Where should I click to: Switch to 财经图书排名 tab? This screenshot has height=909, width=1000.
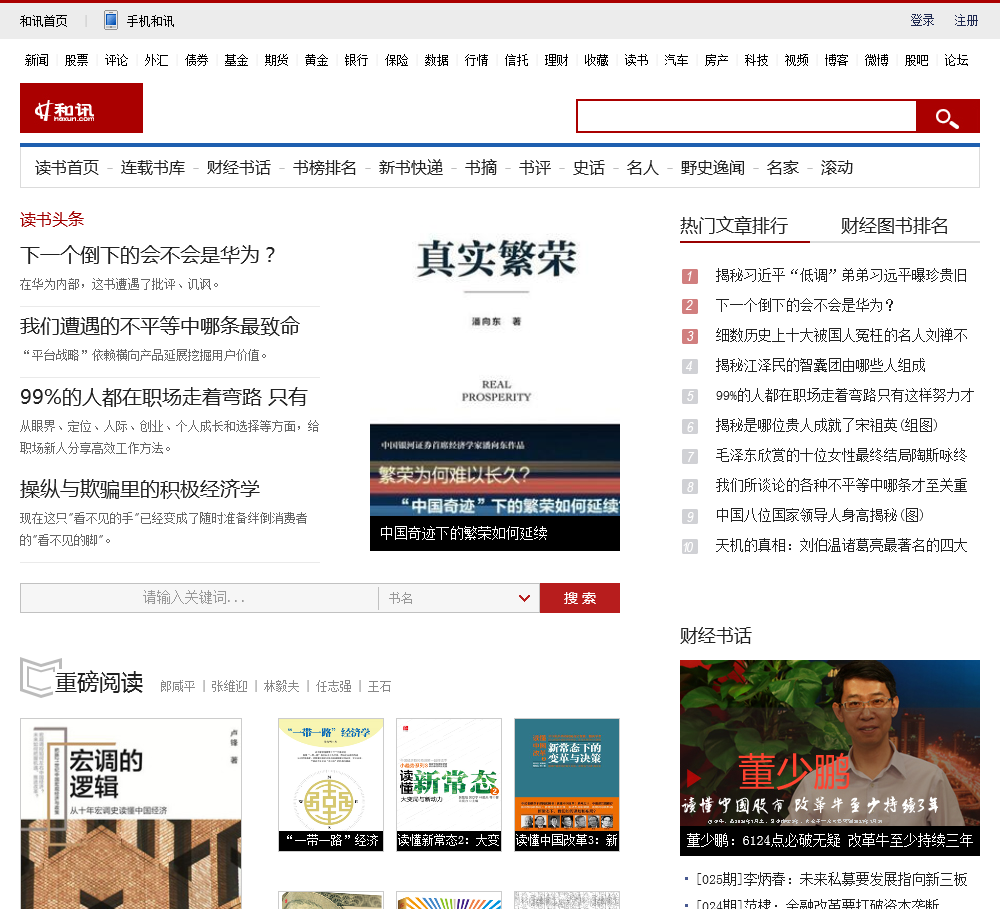pyautogui.click(x=894, y=226)
